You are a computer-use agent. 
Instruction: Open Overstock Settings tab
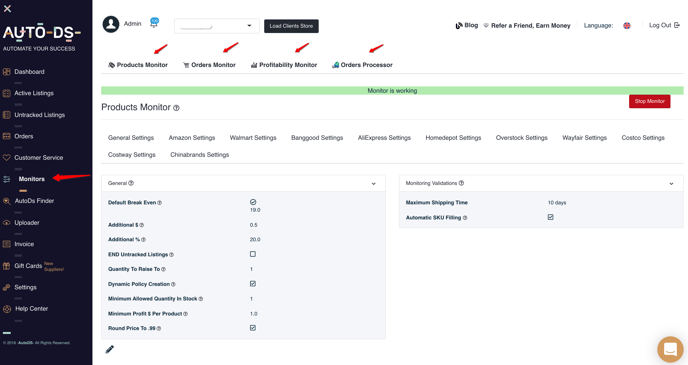tap(522, 138)
